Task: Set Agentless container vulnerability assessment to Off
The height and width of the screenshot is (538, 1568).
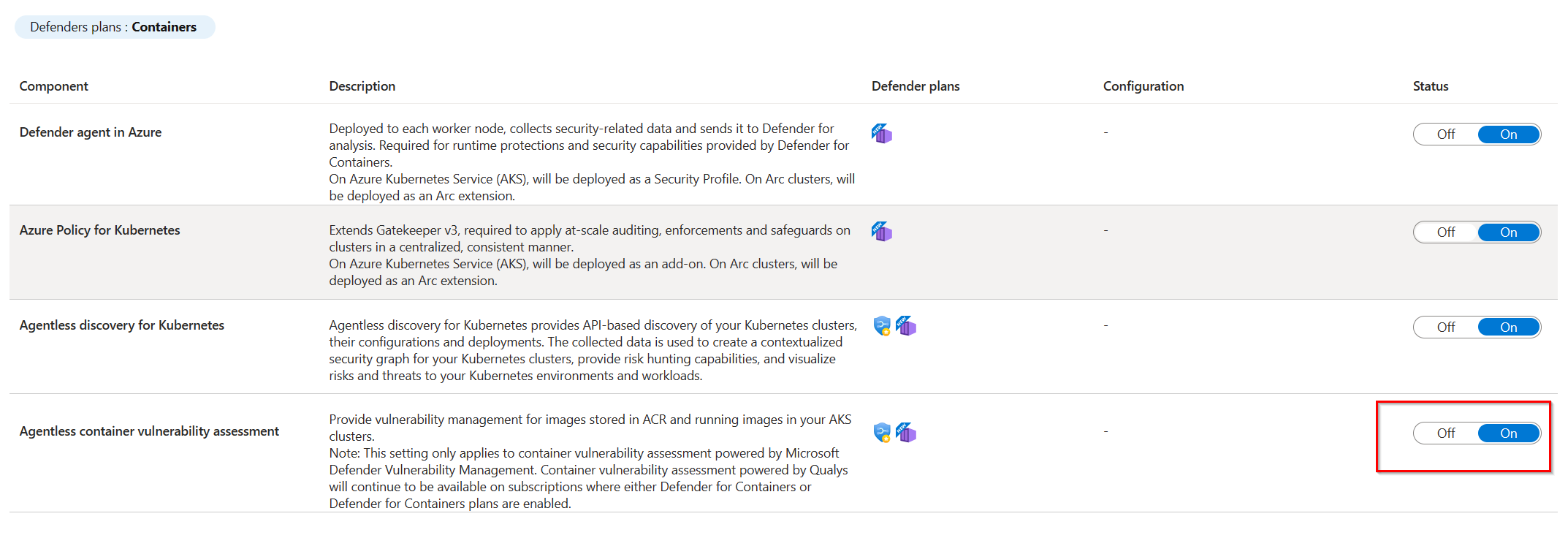Action: pyautogui.click(x=1446, y=433)
